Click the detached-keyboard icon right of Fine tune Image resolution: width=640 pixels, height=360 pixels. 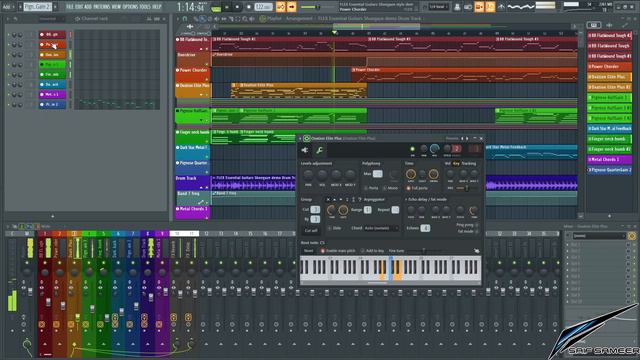[x=476, y=251]
